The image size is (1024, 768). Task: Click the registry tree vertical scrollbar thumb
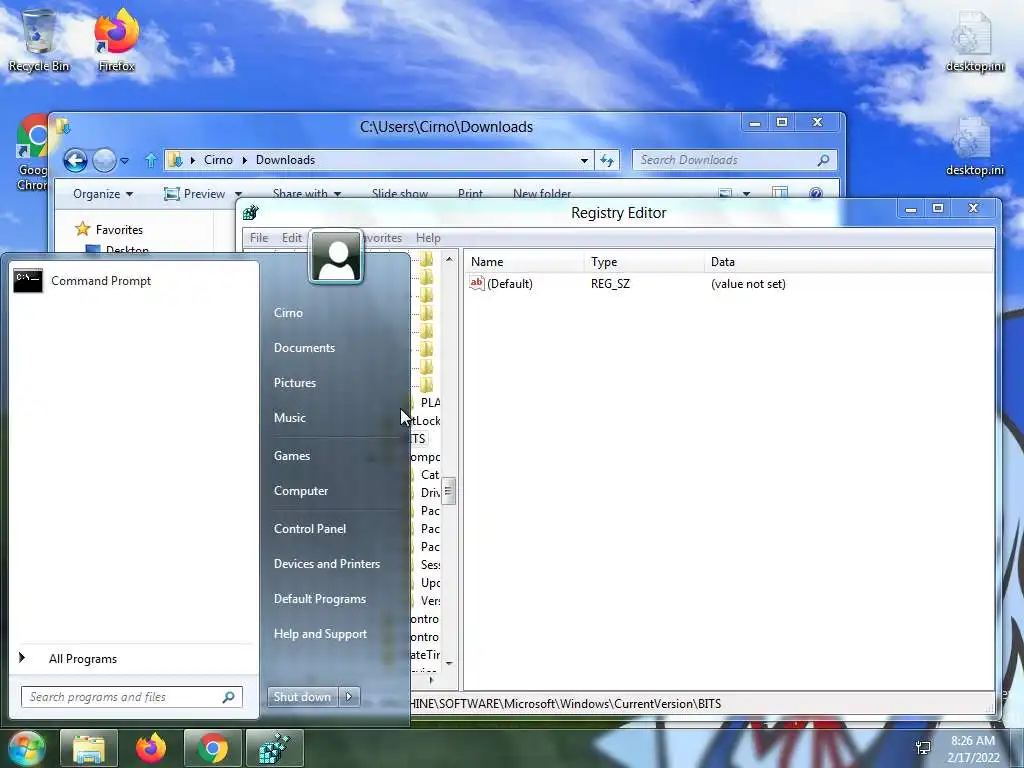449,491
